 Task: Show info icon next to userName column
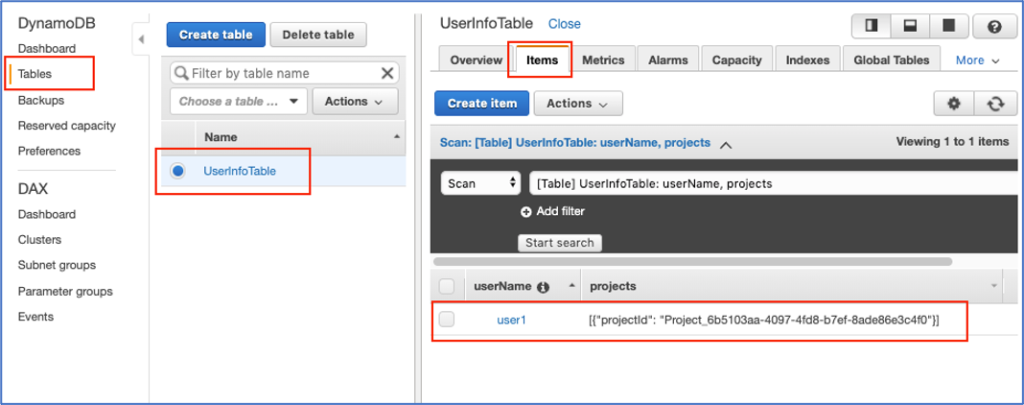543,287
